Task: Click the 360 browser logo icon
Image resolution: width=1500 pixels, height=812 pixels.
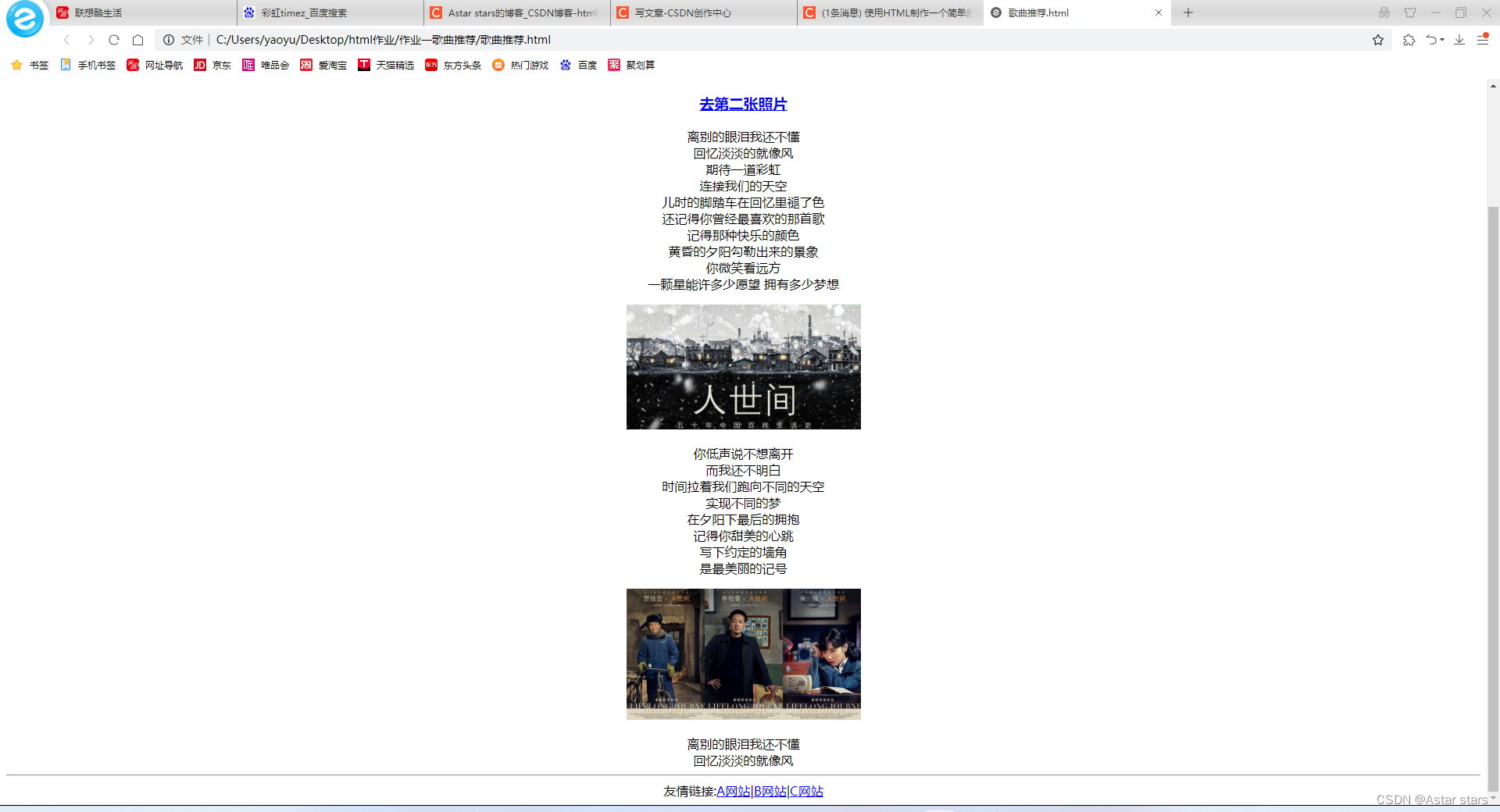Action: pyautogui.click(x=25, y=18)
